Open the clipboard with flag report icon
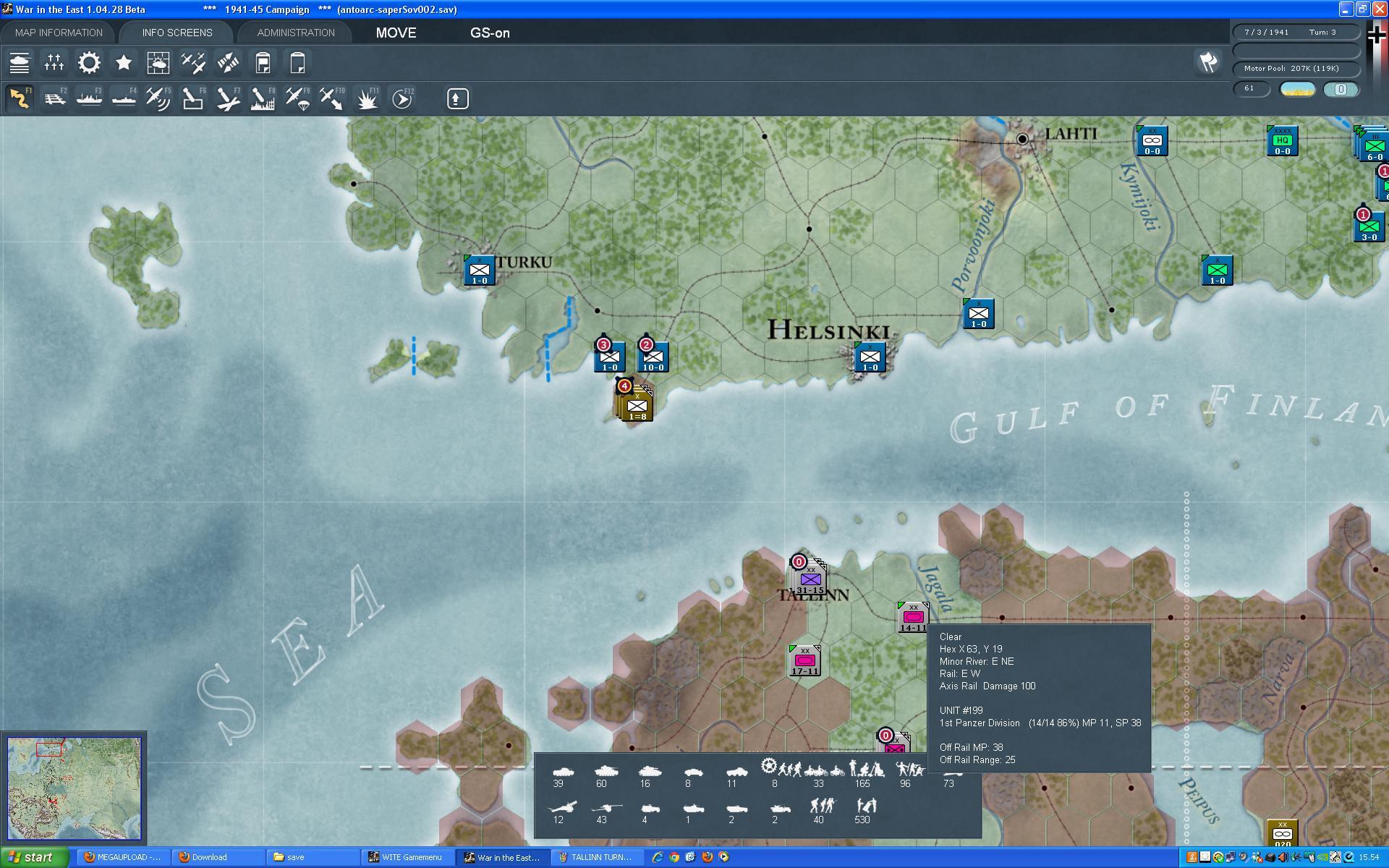1389x868 pixels. (263, 63)
